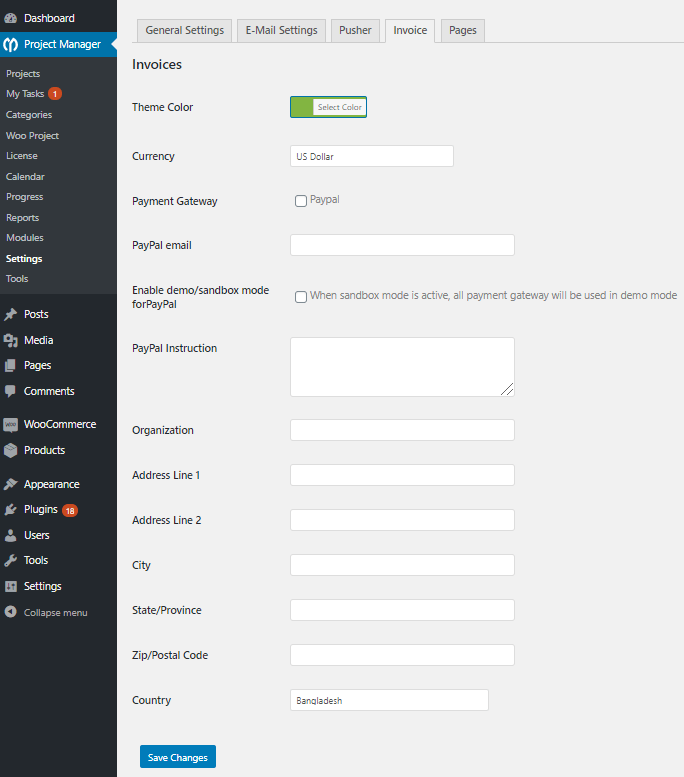Click the Project Manager logo icon
The height and width of the screenshot is (777, 684).
point(10,45)
